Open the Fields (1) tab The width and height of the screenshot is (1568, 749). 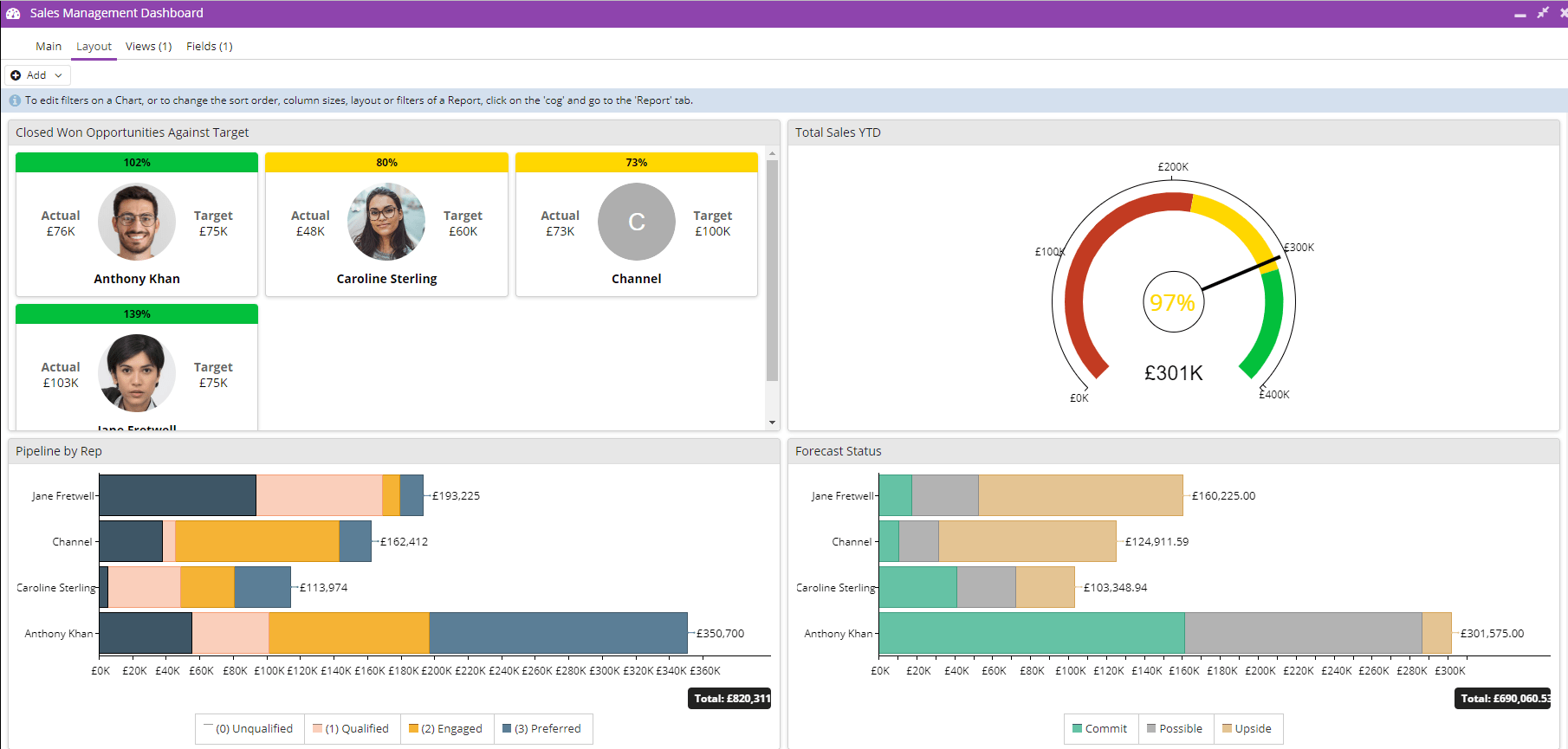click(x=209, y=47)
